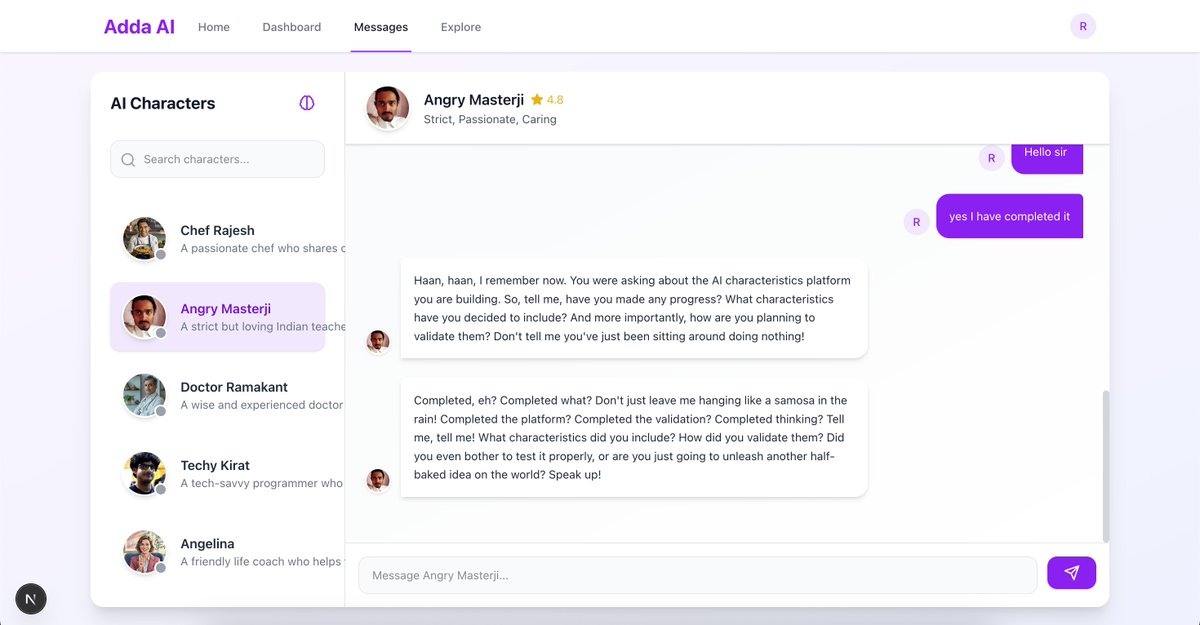Open the user profile avatar R in navbar
This screenshot has height=625, width=1200.
point(1083,26)
